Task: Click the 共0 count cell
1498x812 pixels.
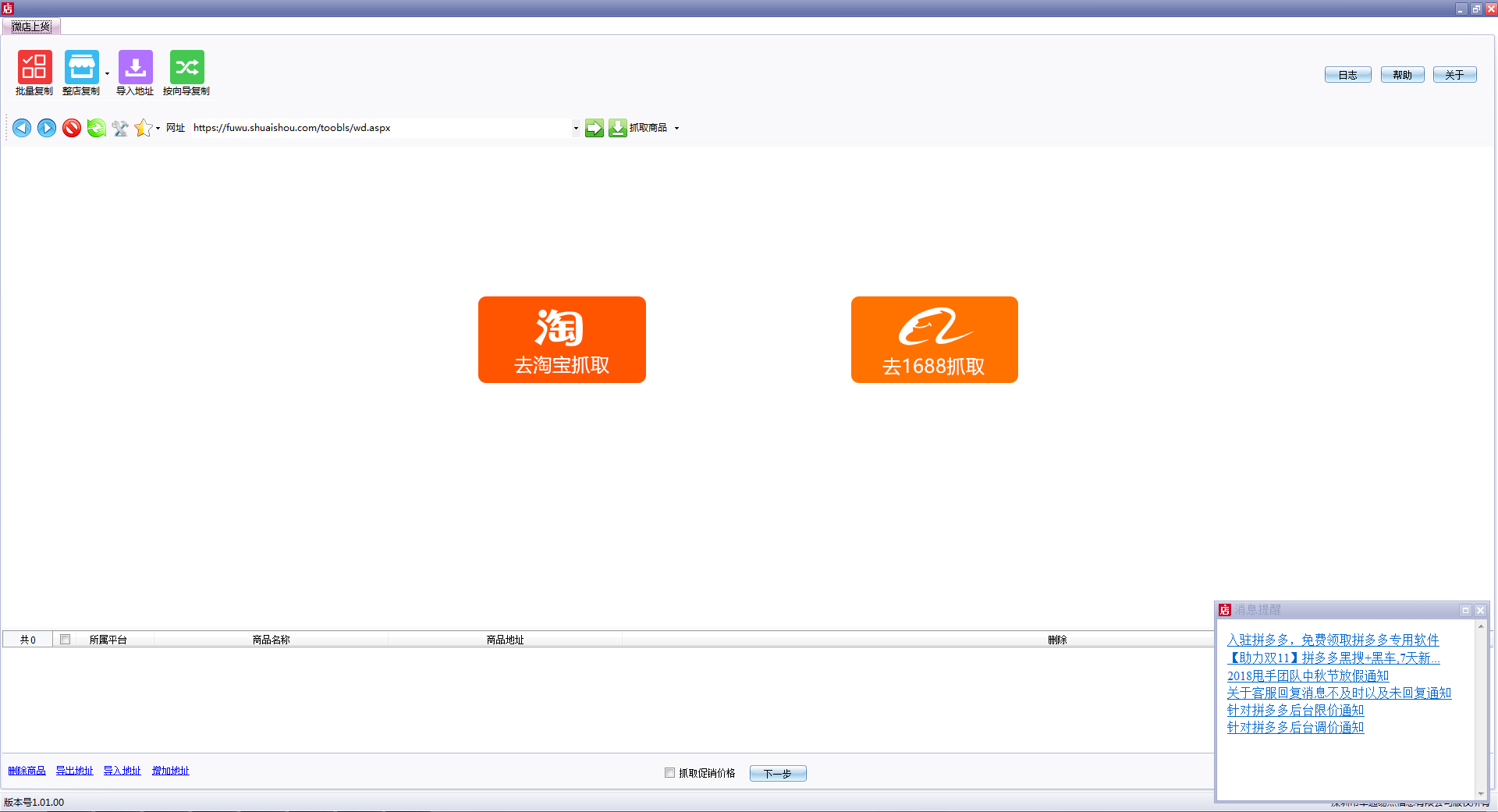Action: pyautogui.click(x=28, y=640)
